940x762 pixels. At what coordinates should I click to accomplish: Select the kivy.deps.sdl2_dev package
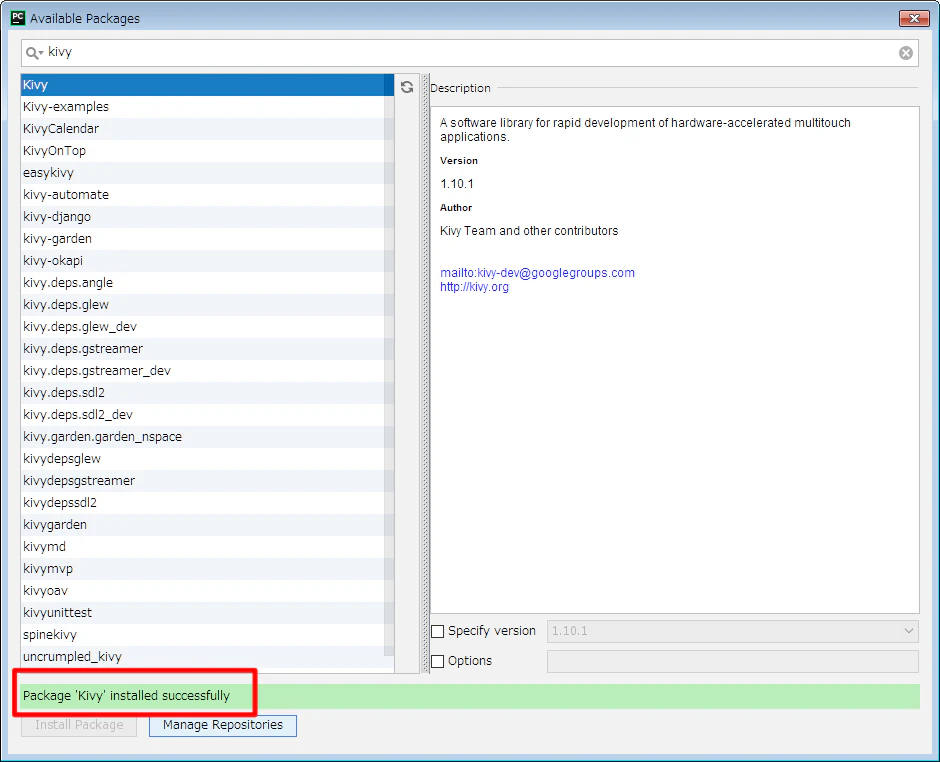(x=207, y=415)
